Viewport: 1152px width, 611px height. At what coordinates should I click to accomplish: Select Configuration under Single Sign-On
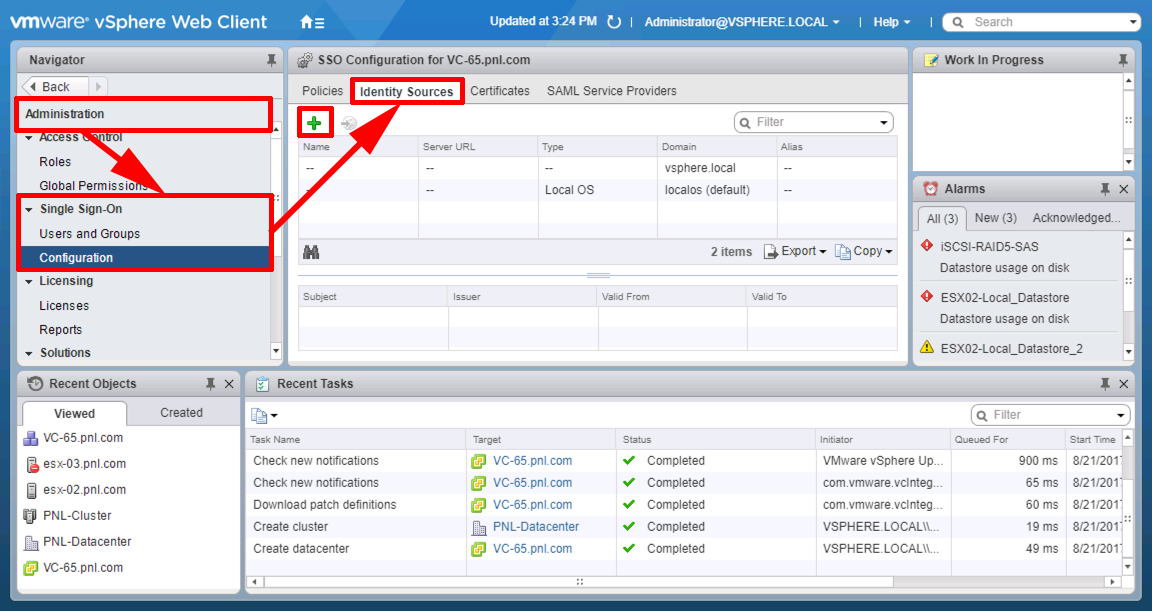(x=145, y=258)
